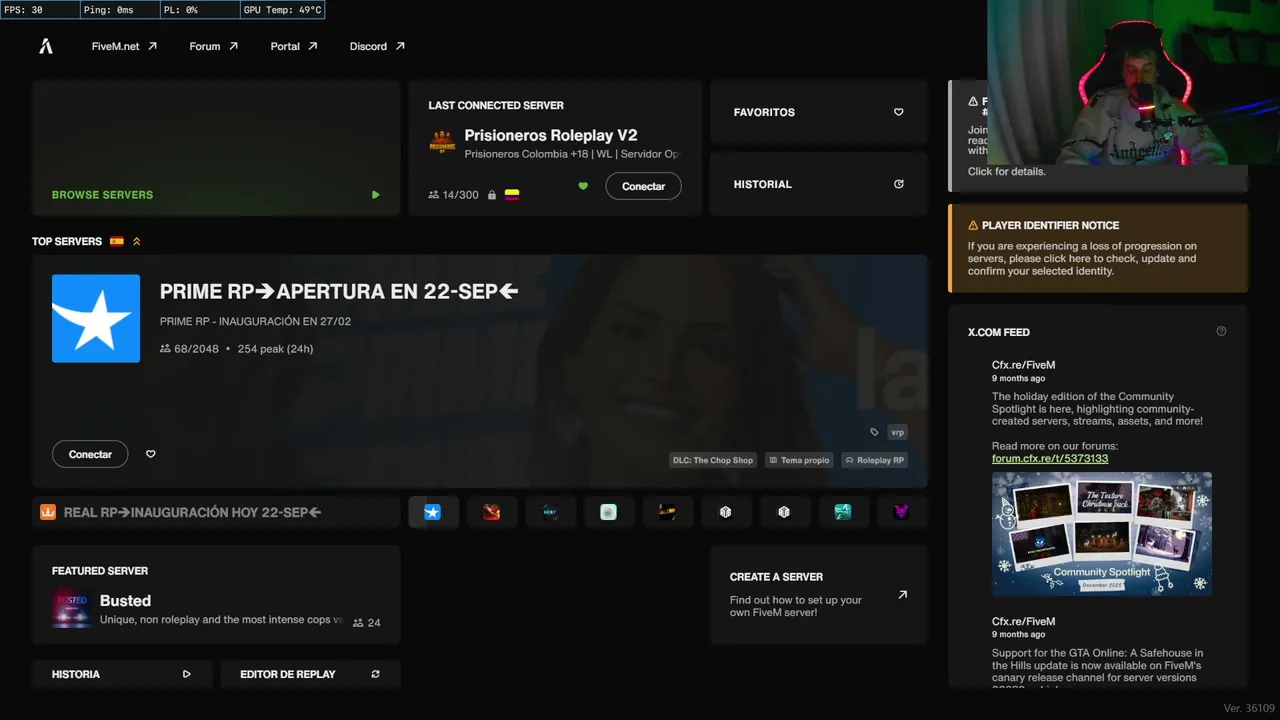Select the first white cube server icon

click(726, 512)
